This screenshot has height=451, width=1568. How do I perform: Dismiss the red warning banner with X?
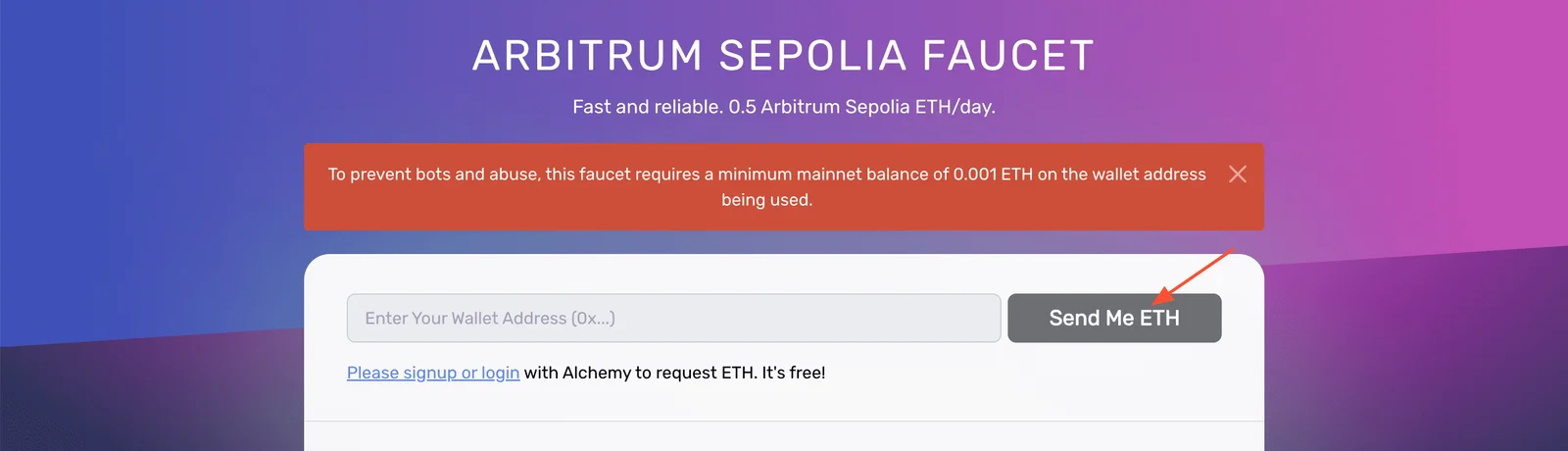click(x=1238, y=174)
